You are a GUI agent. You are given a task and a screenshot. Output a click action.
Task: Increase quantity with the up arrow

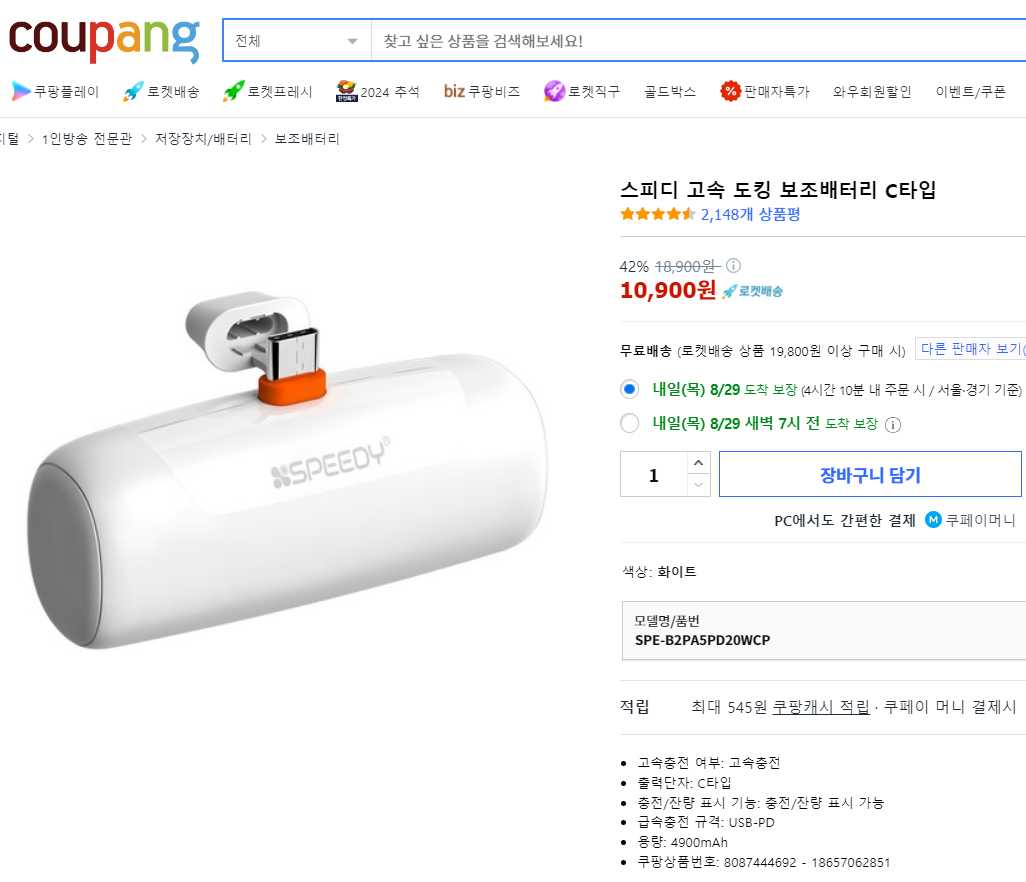[697, 461]
